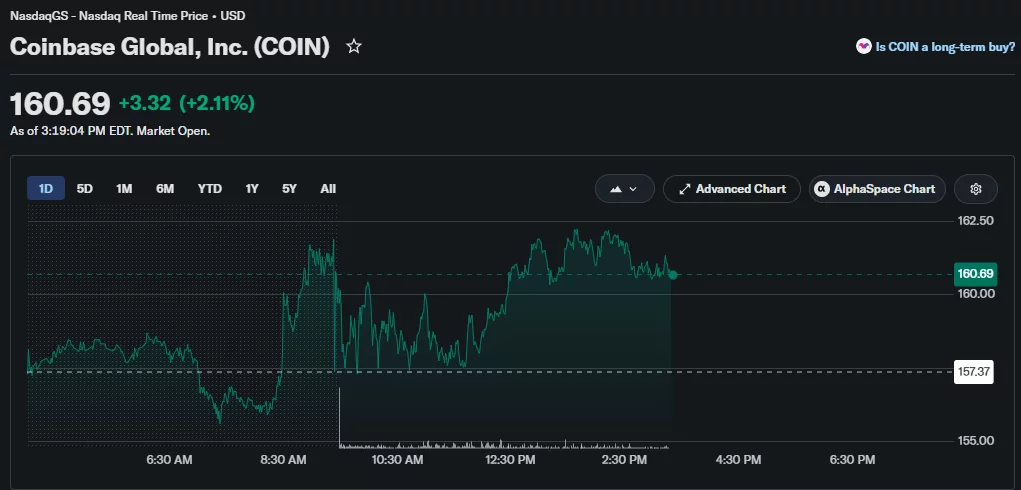The width and height of the screenshot is (1021, 490).
Task: Star Coinbase Global to add to watchlist
Action: pos(354,46)
